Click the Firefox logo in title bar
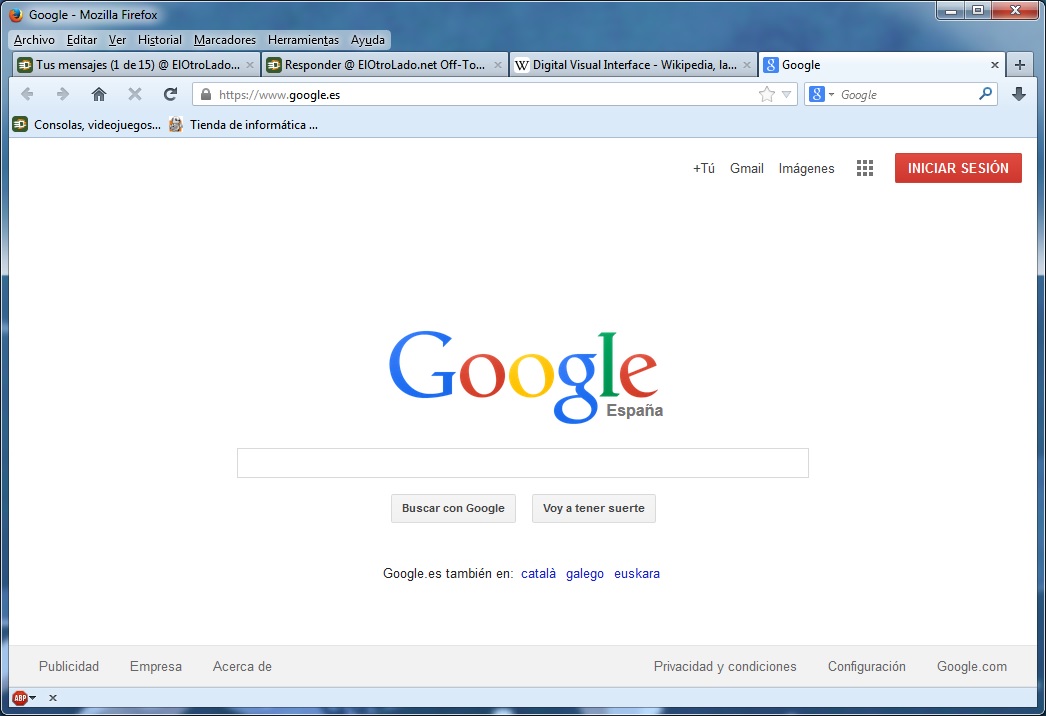The width and height of the screenshot is (1046, 716). point(16,14)
